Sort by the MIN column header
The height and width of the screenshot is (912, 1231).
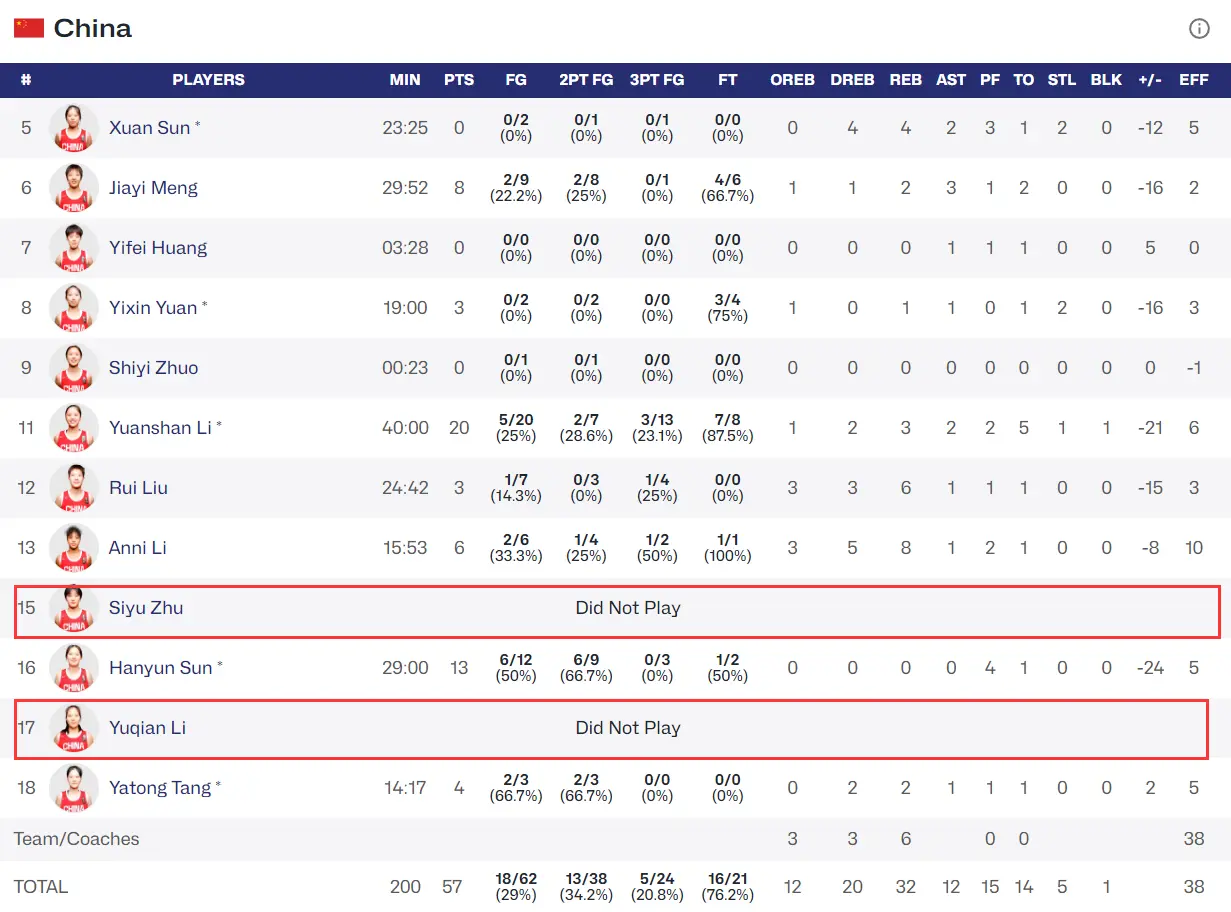point(405,80)
